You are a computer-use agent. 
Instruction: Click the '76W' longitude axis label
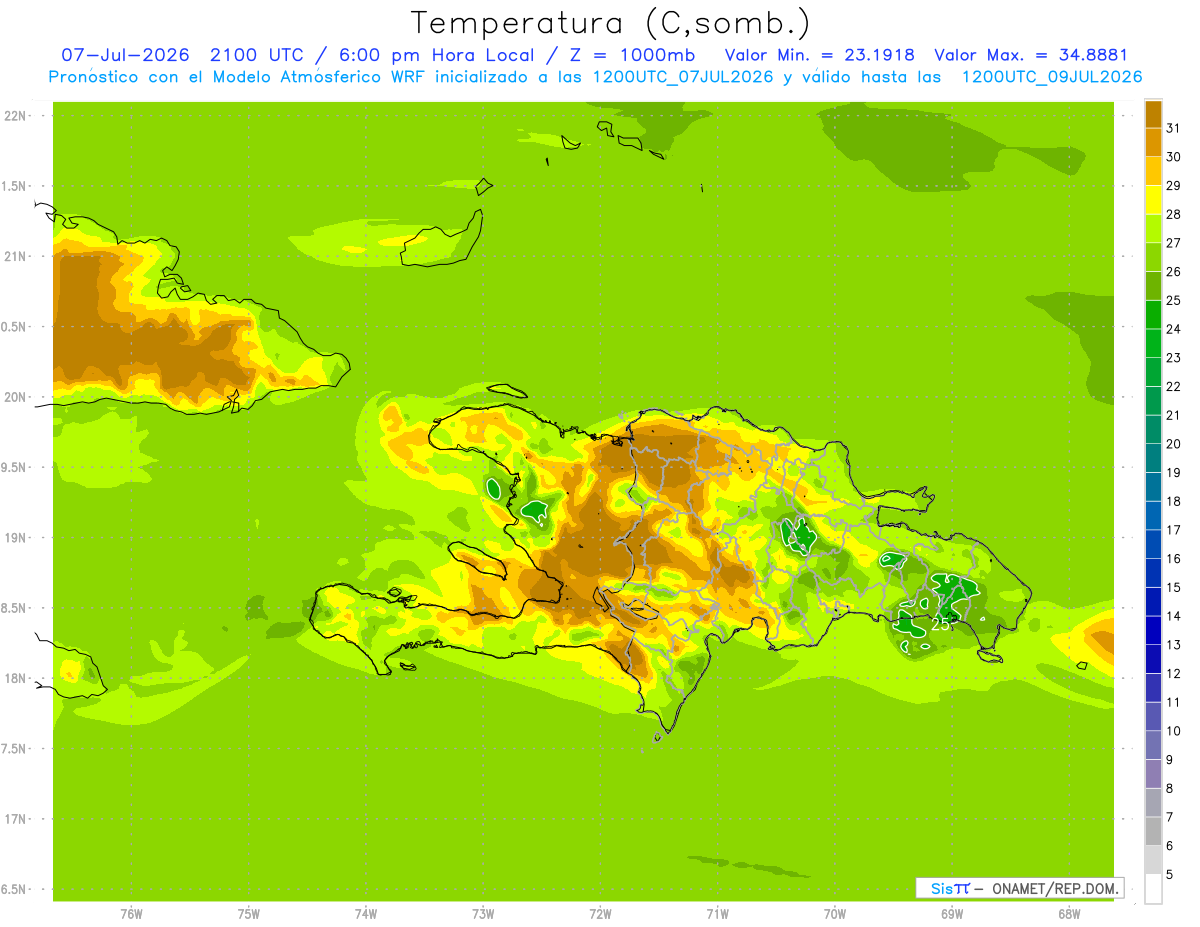[130, 913]
